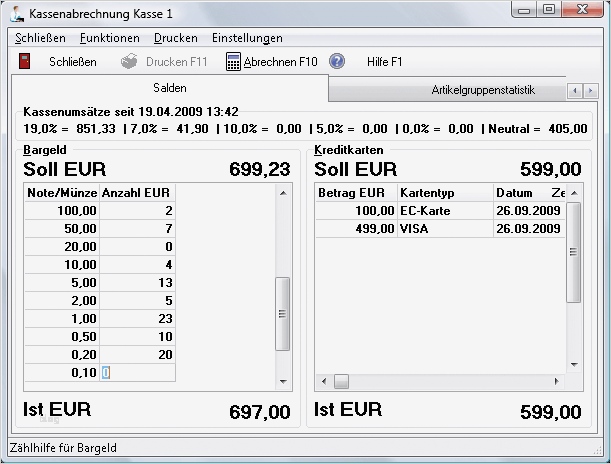Click the red door Schließen icon
This screenshot has height=464, width=611.
pos(25,62)
